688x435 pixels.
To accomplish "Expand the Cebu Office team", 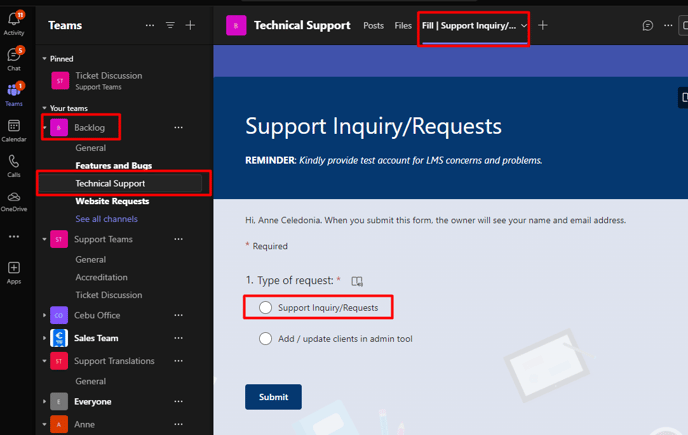I will click(x=44, y=315).
